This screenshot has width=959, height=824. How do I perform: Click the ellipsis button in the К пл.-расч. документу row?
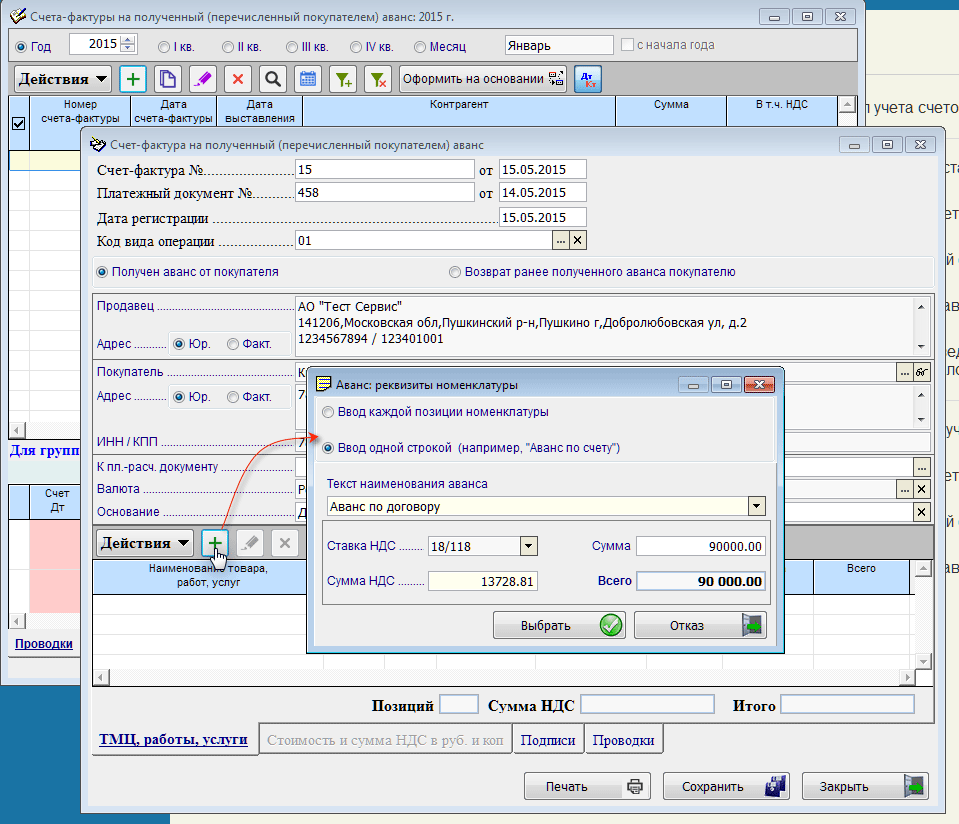922,468
